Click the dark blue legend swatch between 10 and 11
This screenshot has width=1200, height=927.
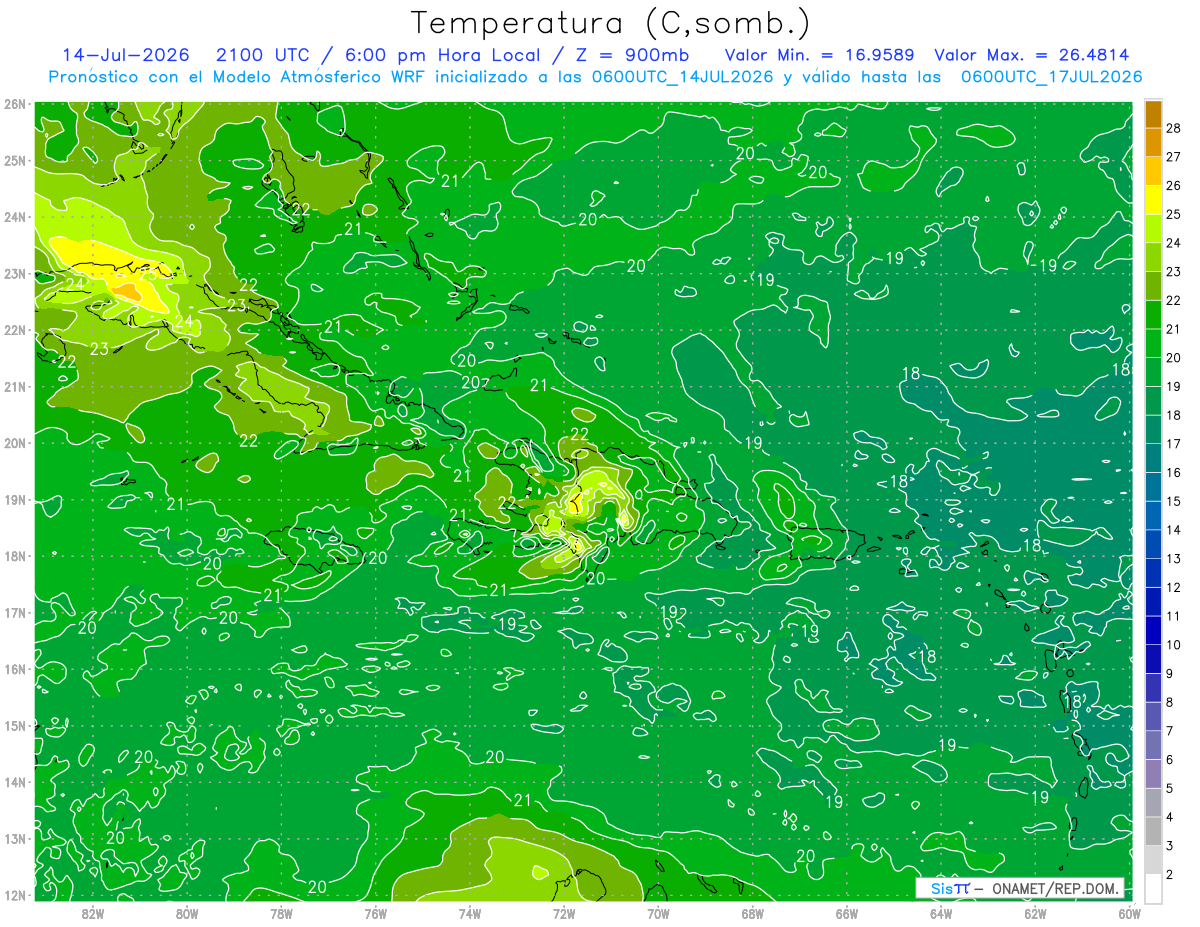click(1153, 630)
